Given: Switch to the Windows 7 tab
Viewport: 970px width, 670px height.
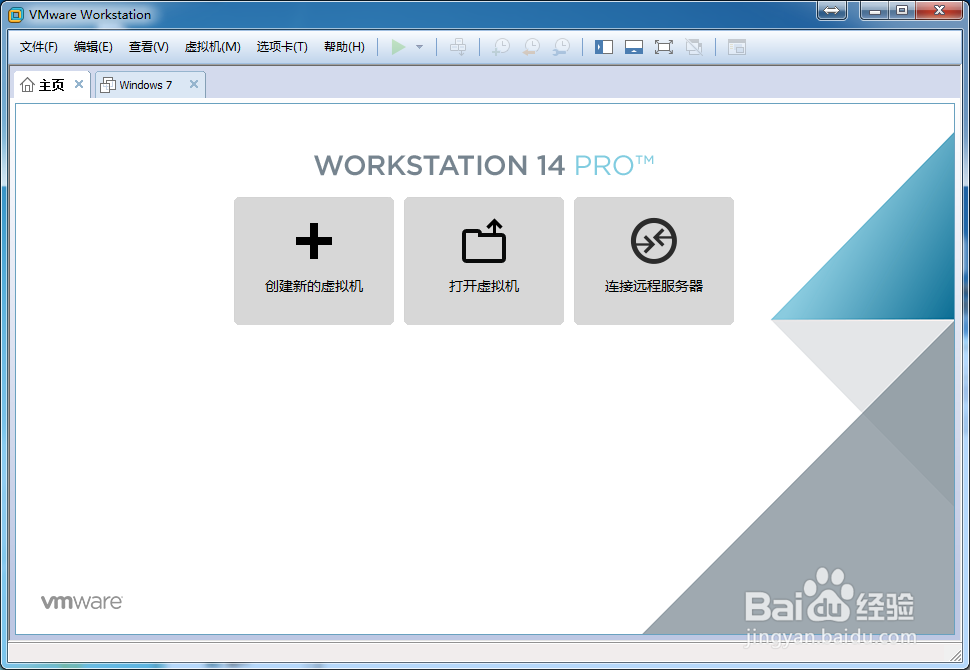Looking at the screenshot, I should click(145, 84).
